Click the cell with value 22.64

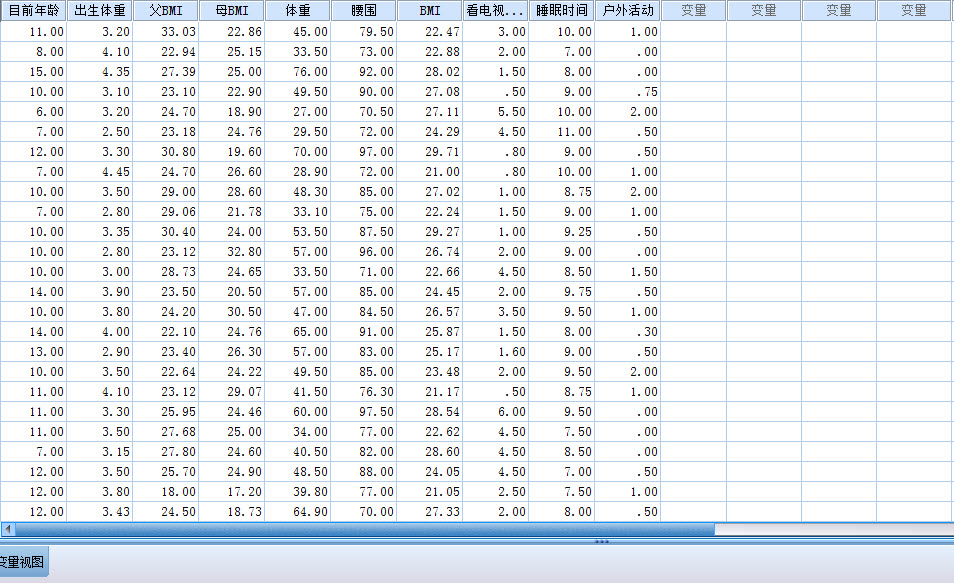point(166,372)
